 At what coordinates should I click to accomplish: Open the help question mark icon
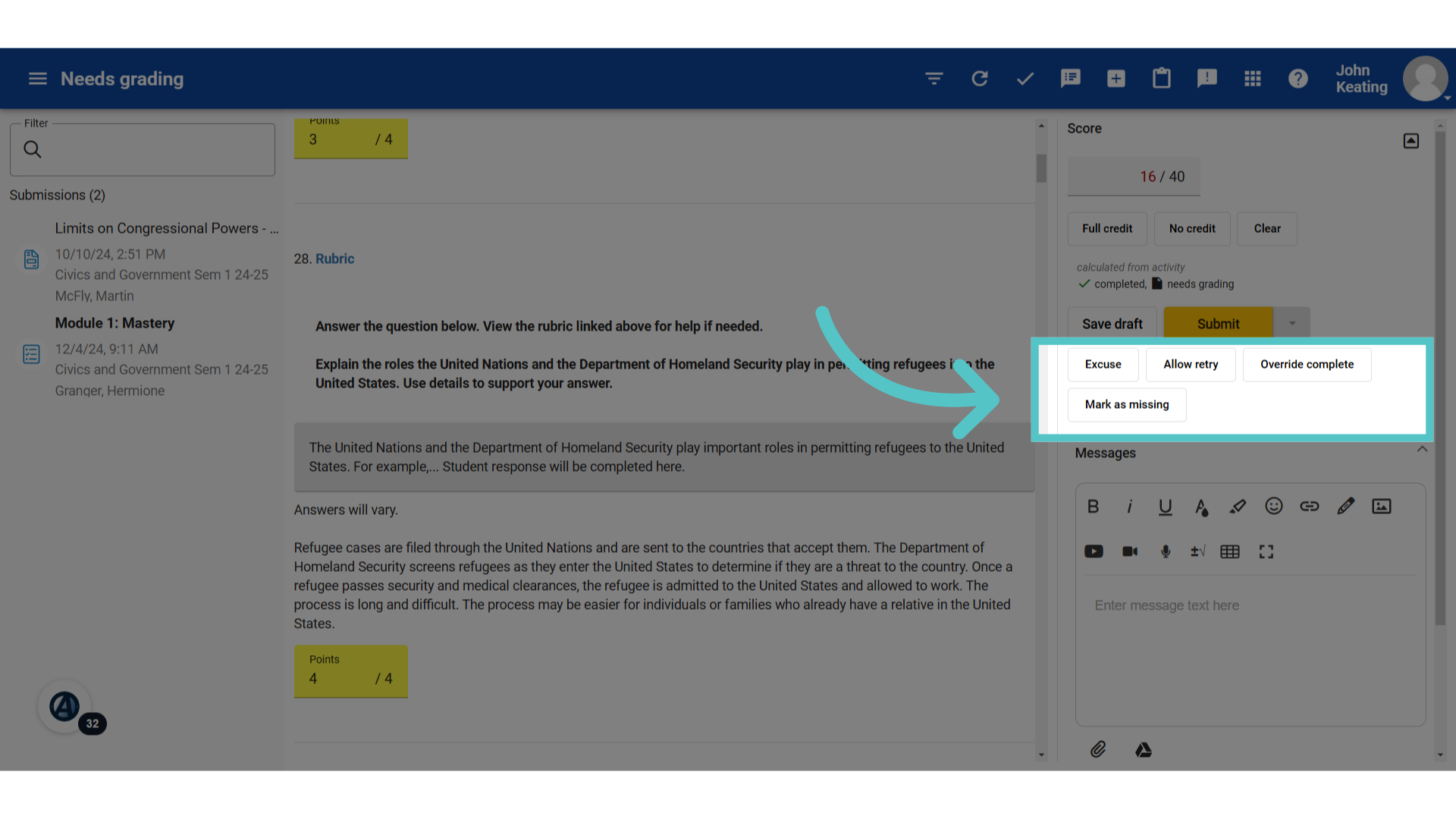1298,78
